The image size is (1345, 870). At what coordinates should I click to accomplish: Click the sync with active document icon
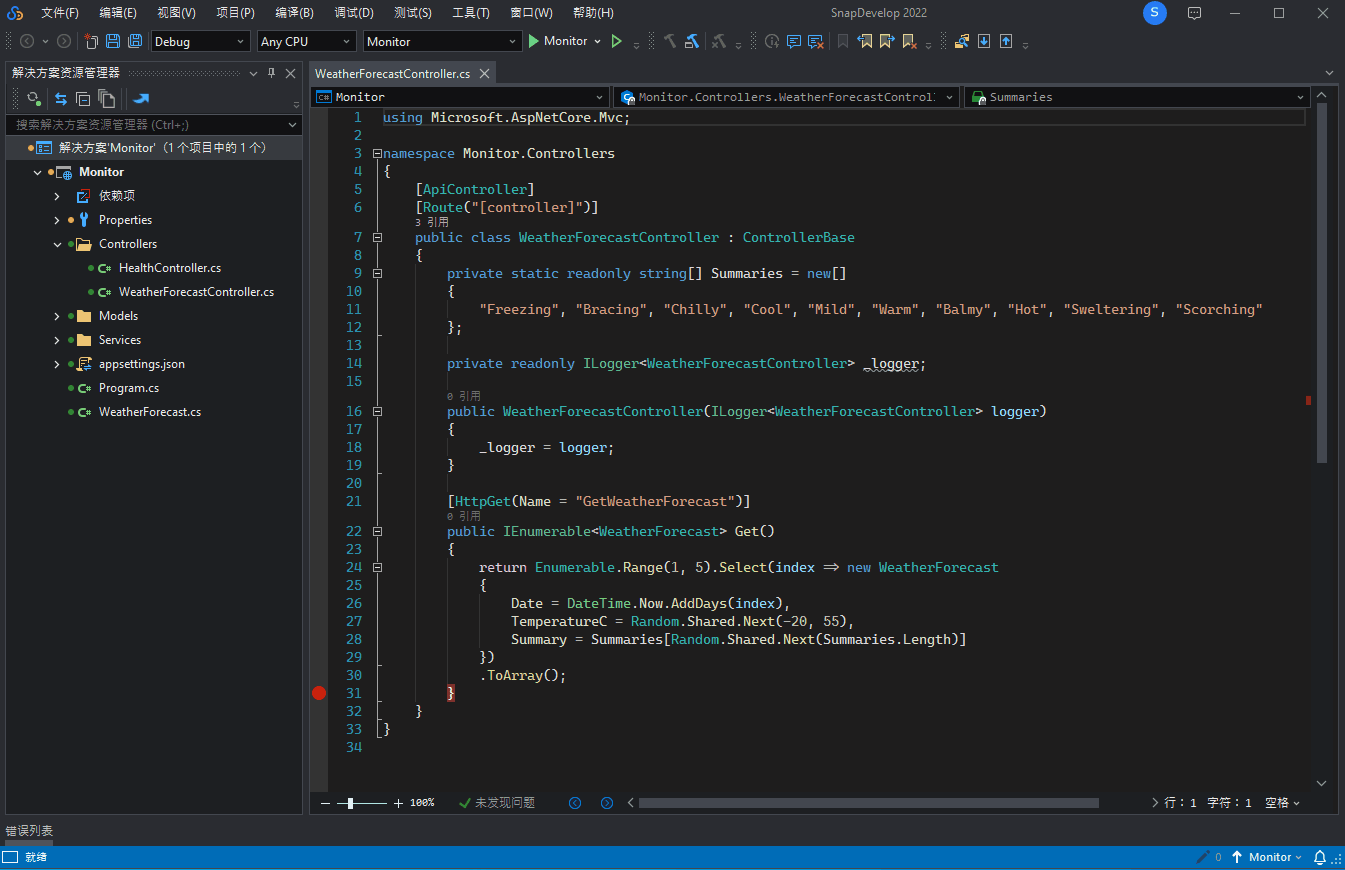pyautogui.click(x=61, y=98)
